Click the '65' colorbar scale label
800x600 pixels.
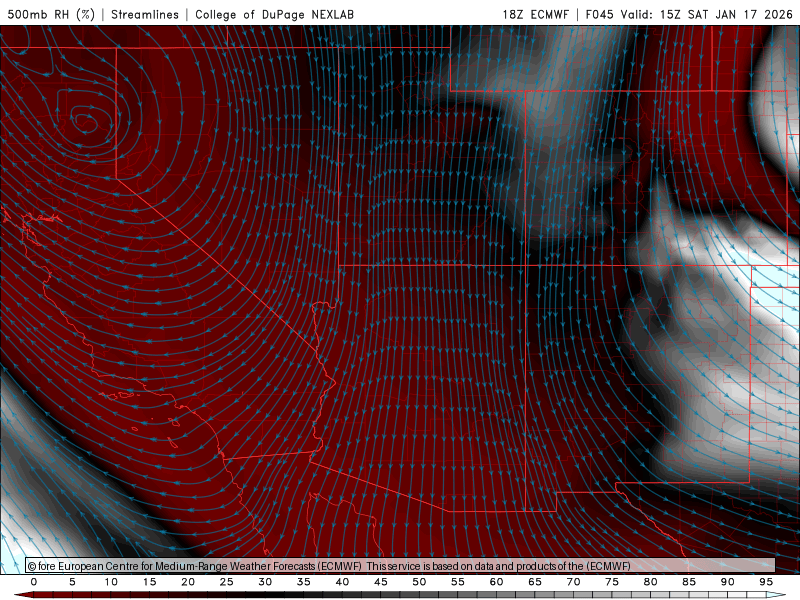coord(535,582)
